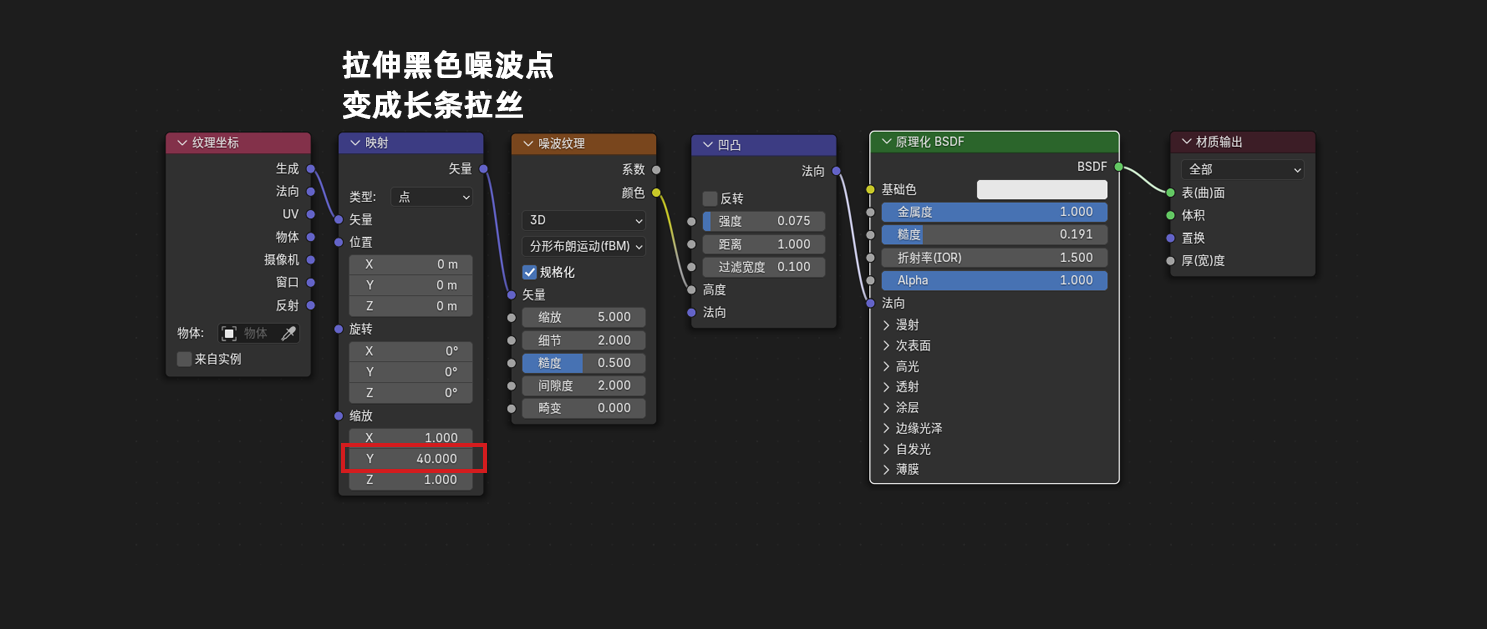Enable the 来自实例 checkbox

184,359
